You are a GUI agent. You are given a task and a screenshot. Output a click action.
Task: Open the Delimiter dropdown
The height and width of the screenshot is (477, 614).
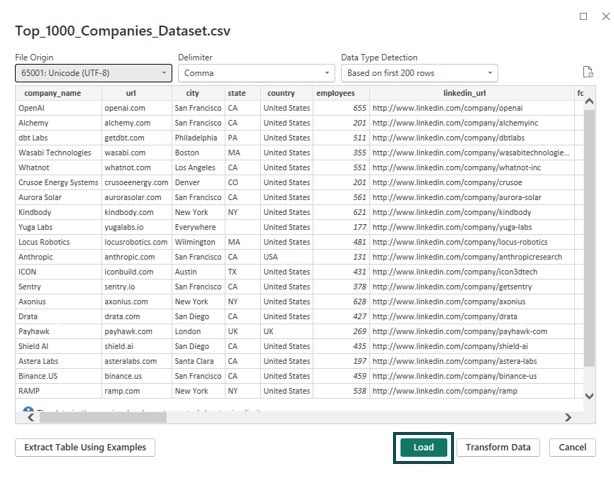(256, 73)
